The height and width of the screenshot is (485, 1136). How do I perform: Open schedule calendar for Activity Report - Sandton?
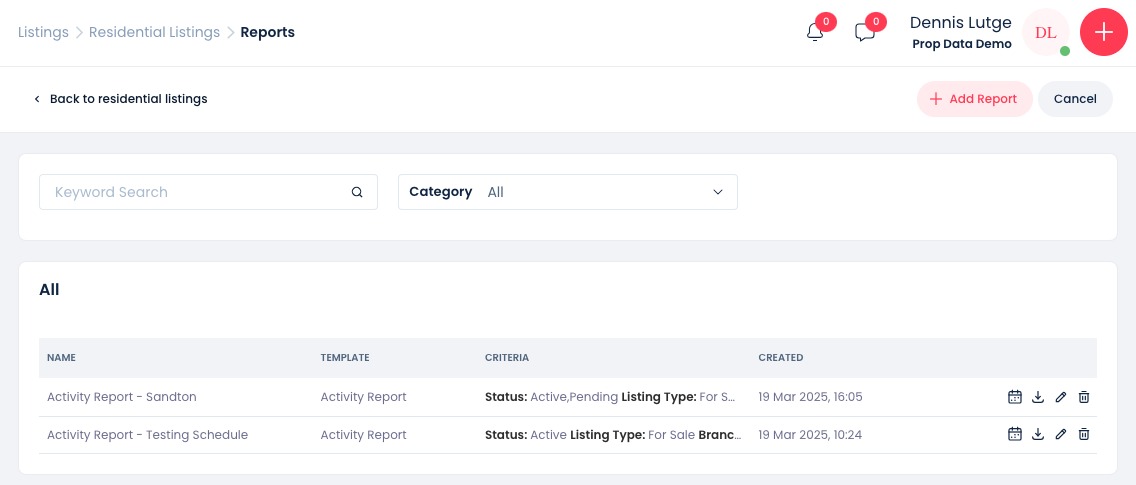pos(1015,397)
